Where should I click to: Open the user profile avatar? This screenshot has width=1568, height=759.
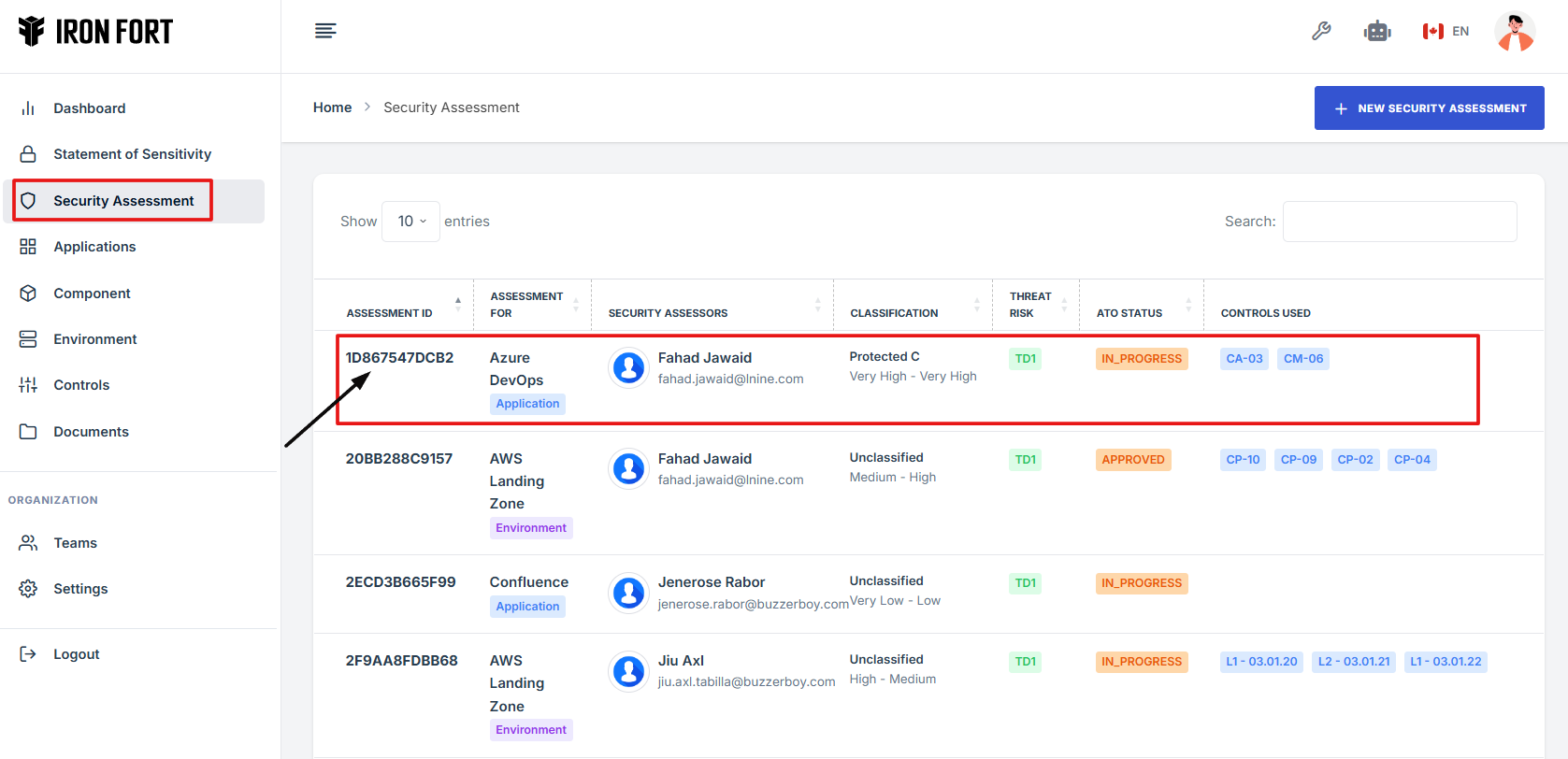1514,31
